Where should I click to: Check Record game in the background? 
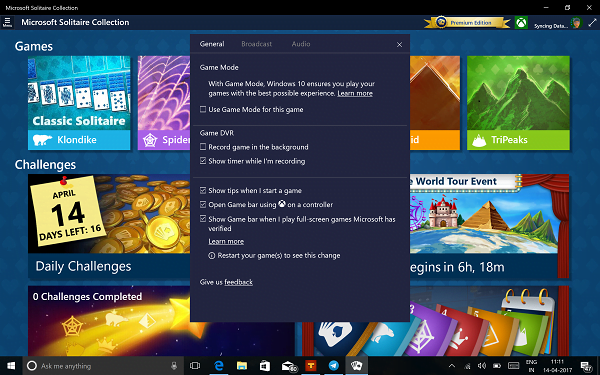tap(203, 147)
